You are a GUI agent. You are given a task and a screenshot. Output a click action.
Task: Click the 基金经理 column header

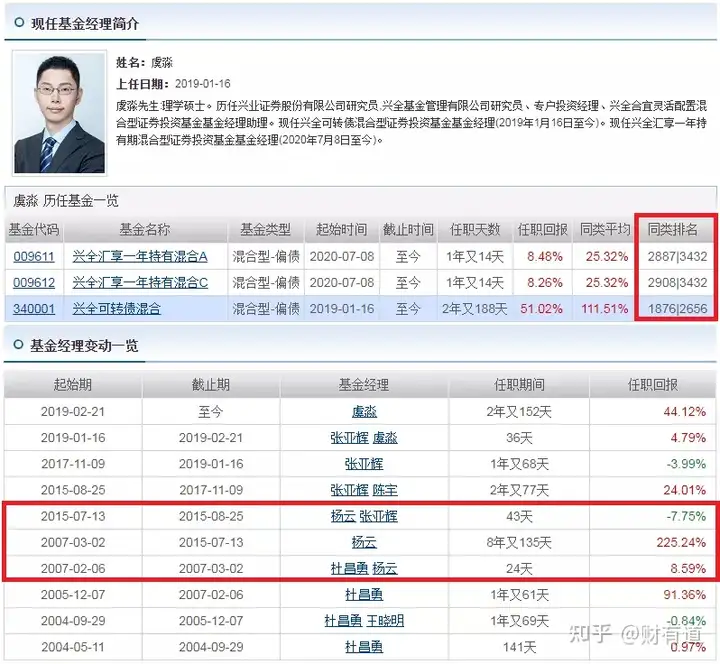tap(364, 384)
